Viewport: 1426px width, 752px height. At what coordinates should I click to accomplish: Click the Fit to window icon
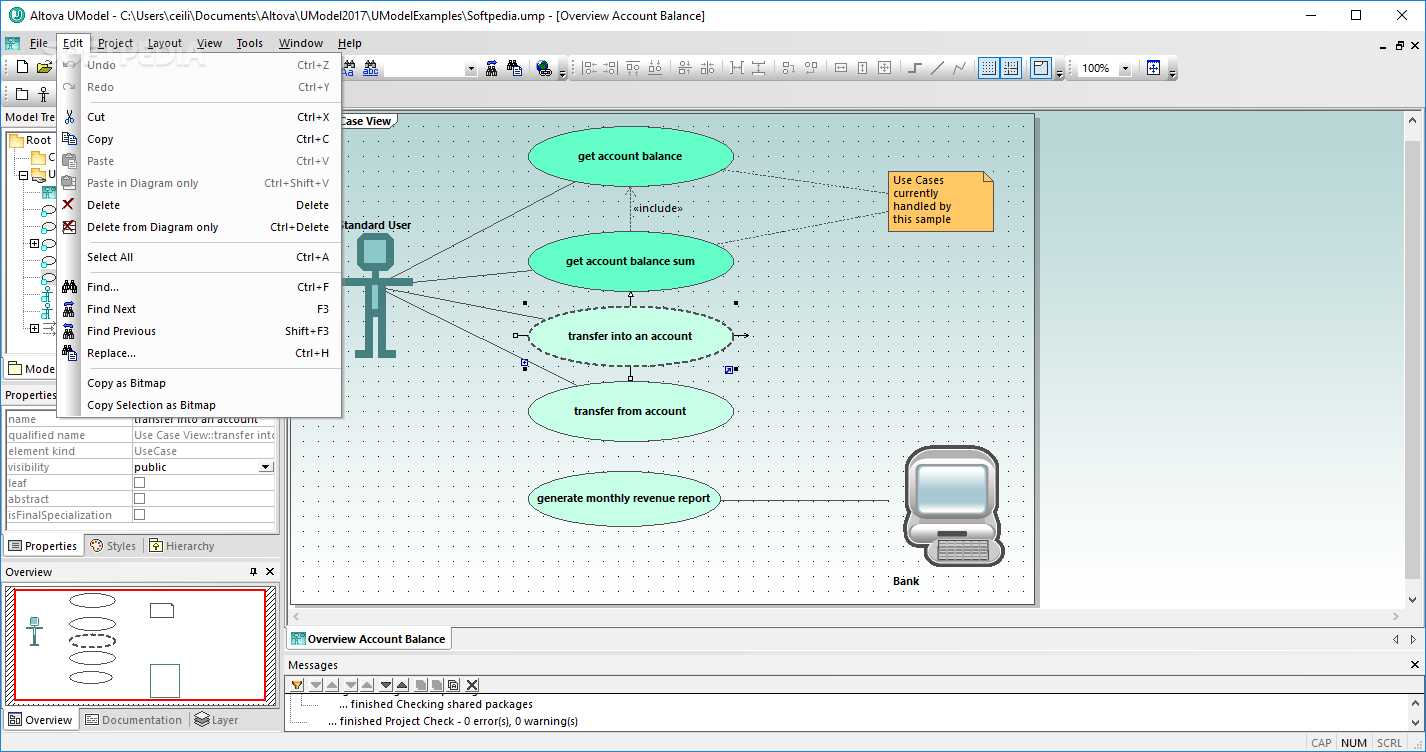click(x=1153, y=68)
